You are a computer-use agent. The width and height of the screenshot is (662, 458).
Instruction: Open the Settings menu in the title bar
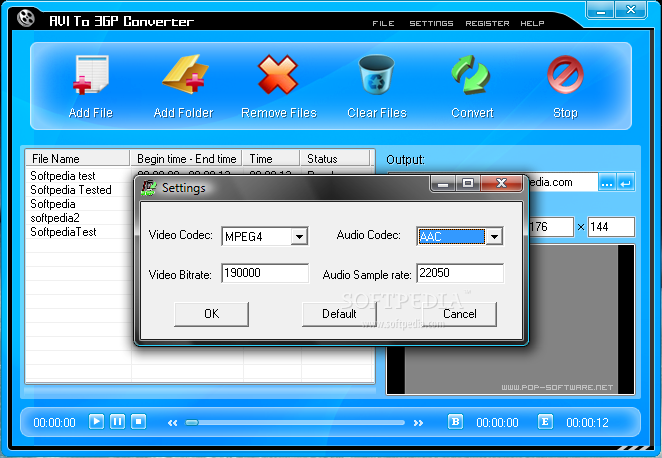431,23
